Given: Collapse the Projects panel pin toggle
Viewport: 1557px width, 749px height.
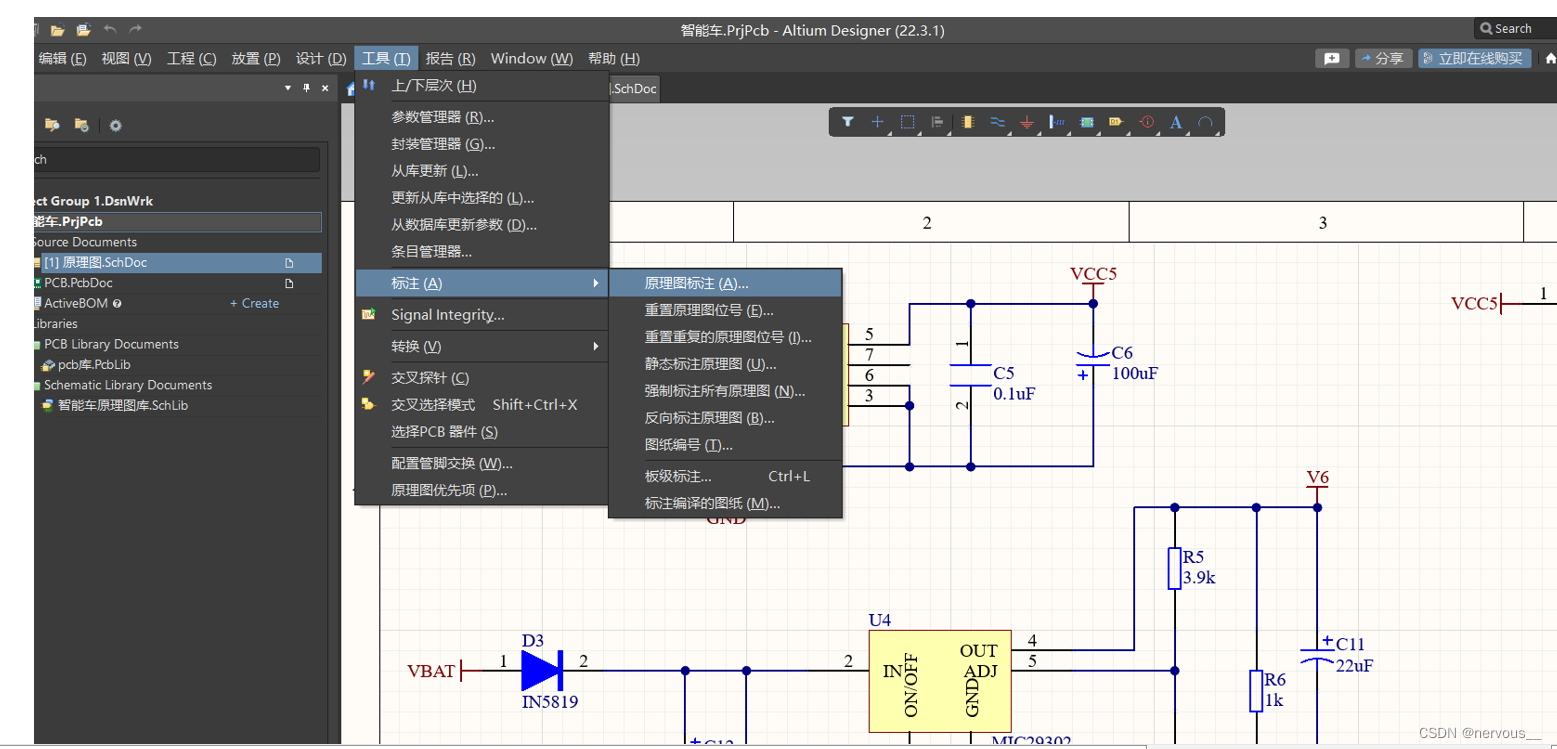Looking at the screenshot, I should pyautogui.click(x=308, y=88).
